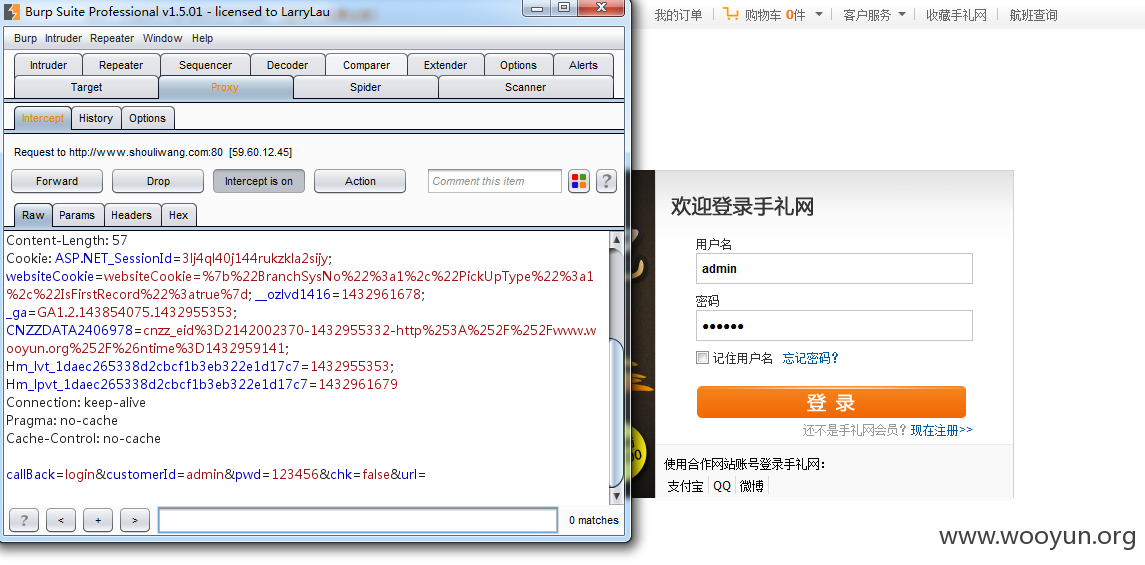
Task: Click 我的订单 link on webpage
Action: pyautogui.click(x=678, y=15)
